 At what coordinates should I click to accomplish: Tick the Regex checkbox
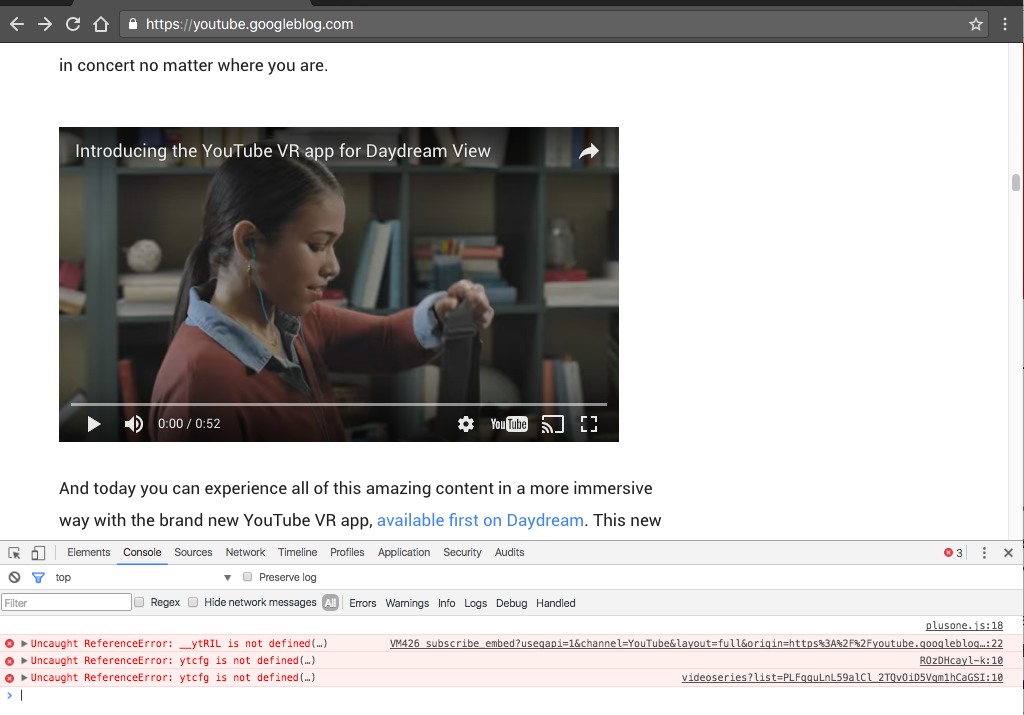click(140, 603)
